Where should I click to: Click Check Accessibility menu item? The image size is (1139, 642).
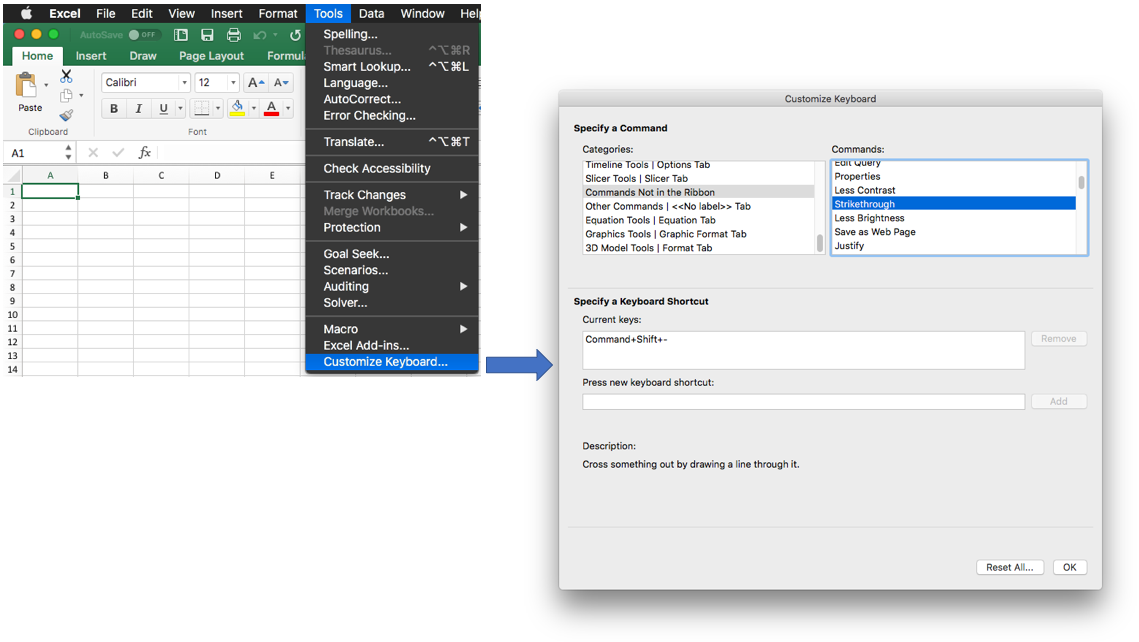392,168
